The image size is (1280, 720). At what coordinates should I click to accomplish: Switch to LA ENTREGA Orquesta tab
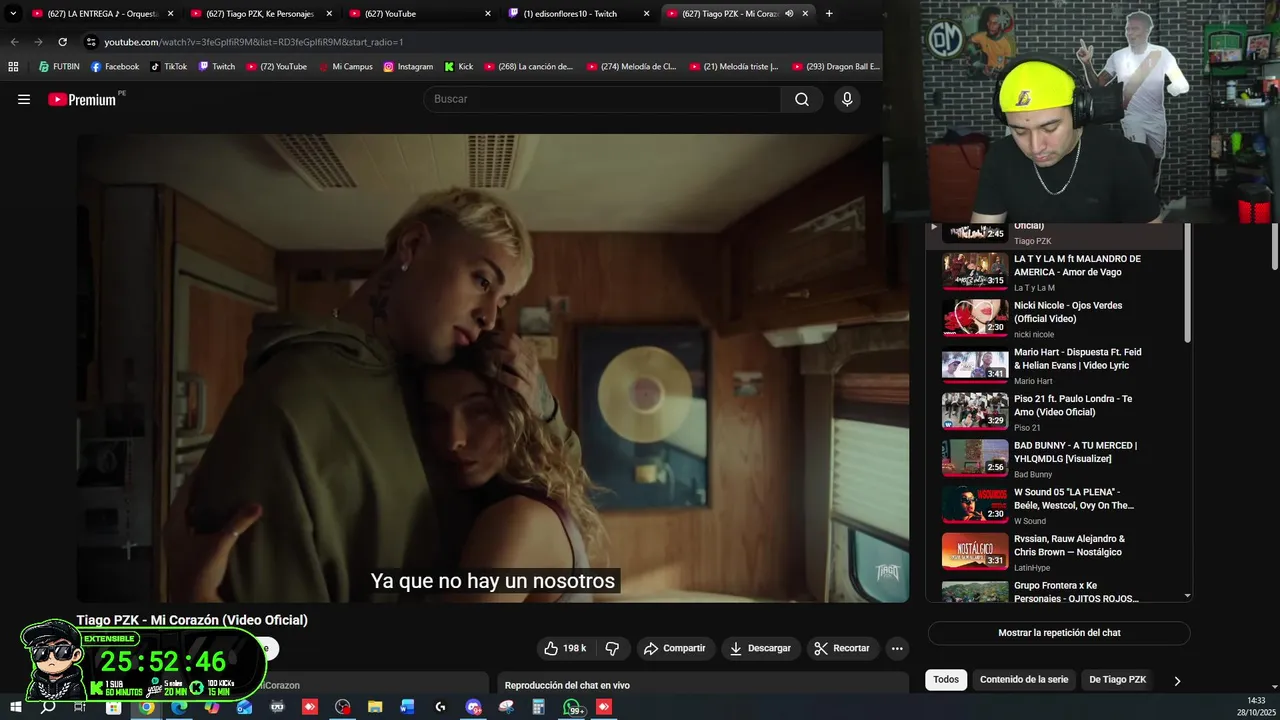pos(102,14)
